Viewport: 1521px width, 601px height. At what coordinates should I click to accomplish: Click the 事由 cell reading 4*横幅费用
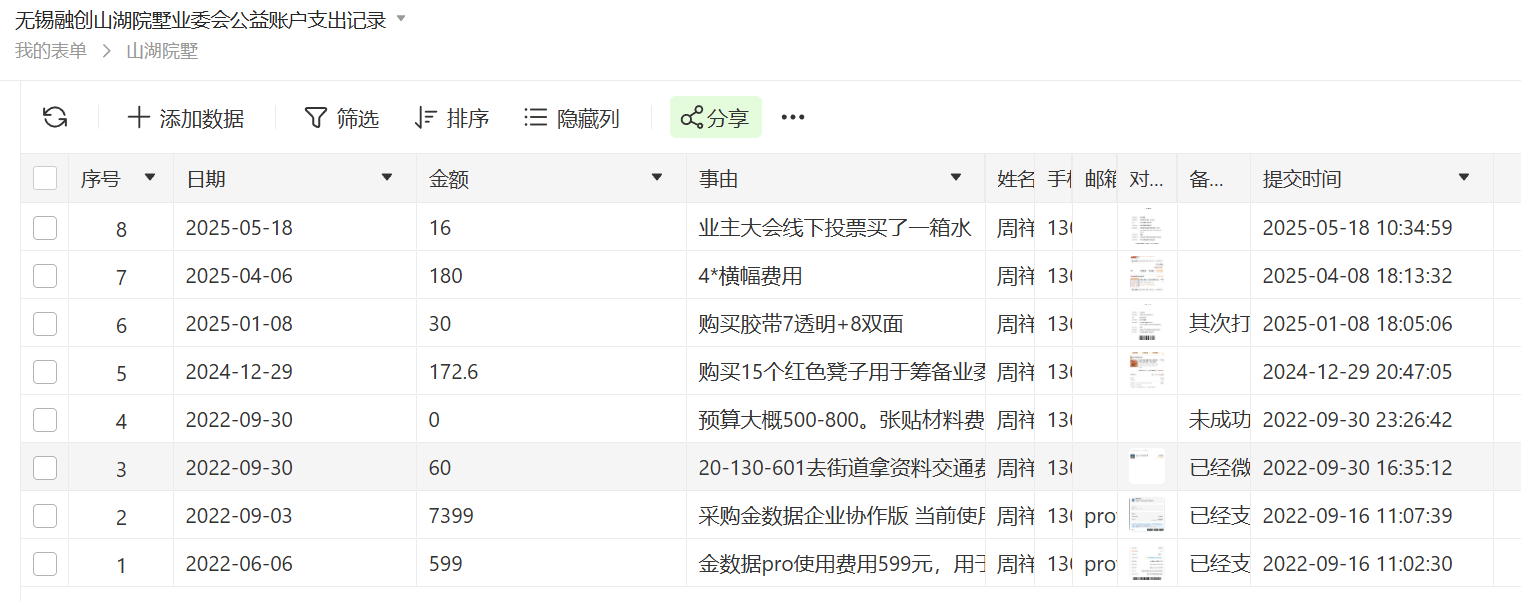[x=750, y=276]
